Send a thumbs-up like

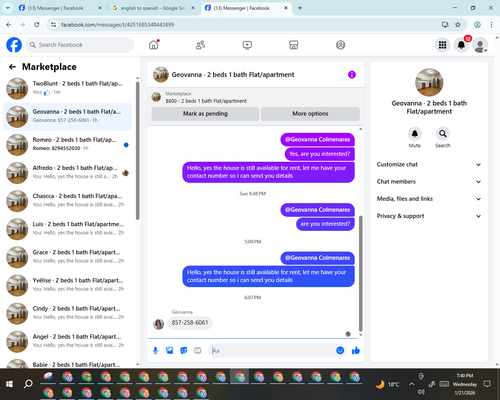coord(356,350)
